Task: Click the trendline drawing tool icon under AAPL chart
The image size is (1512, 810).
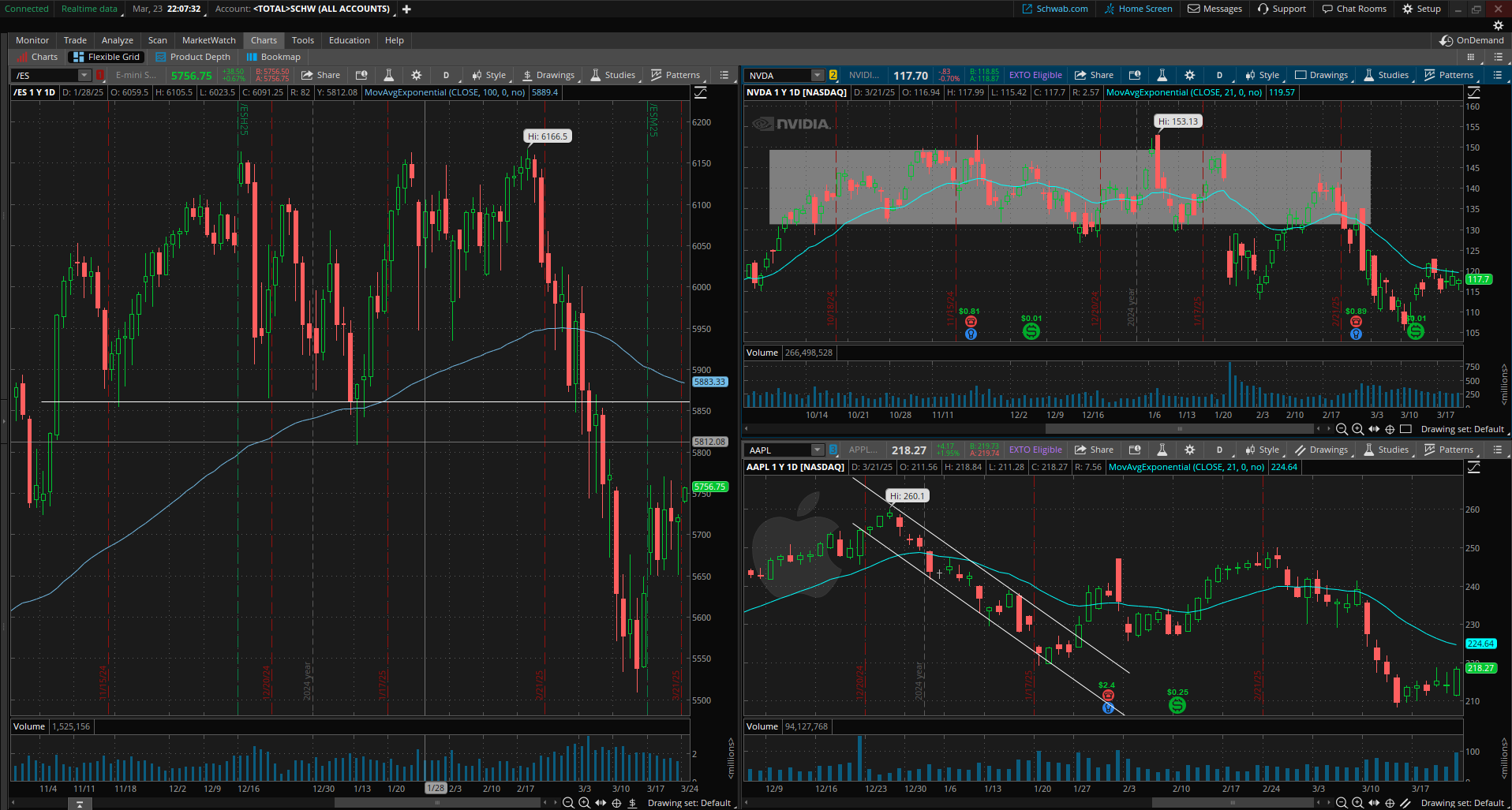Action: (x=1405, y=803)
